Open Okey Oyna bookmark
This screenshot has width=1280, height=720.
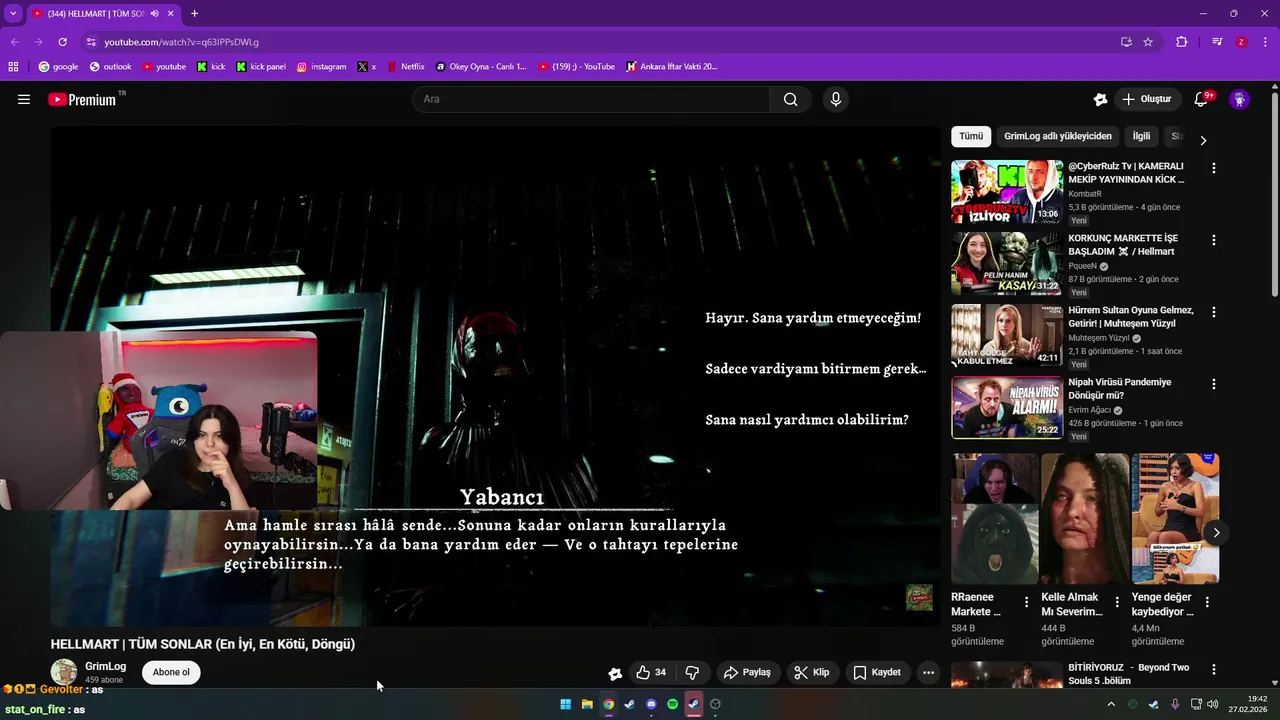481,67
